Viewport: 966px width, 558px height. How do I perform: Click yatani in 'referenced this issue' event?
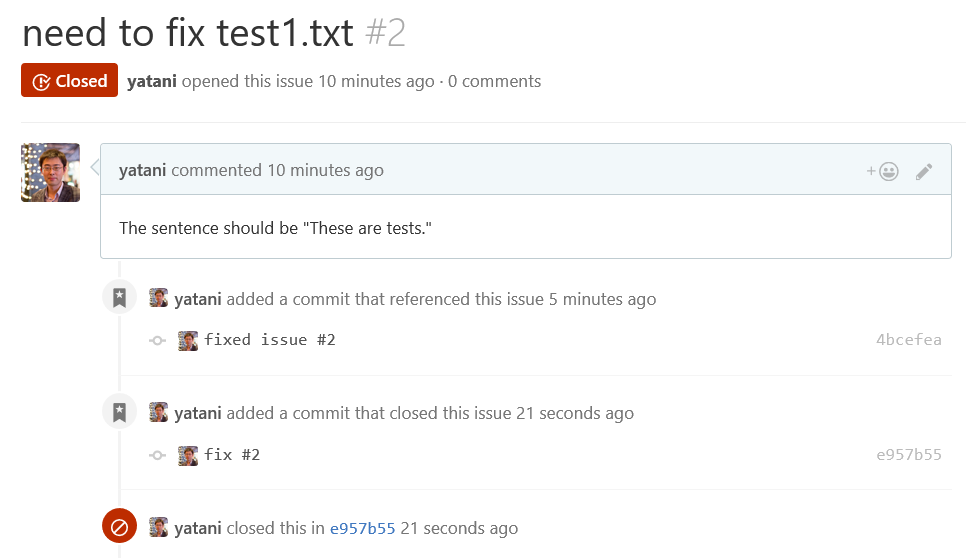[198, 299]
